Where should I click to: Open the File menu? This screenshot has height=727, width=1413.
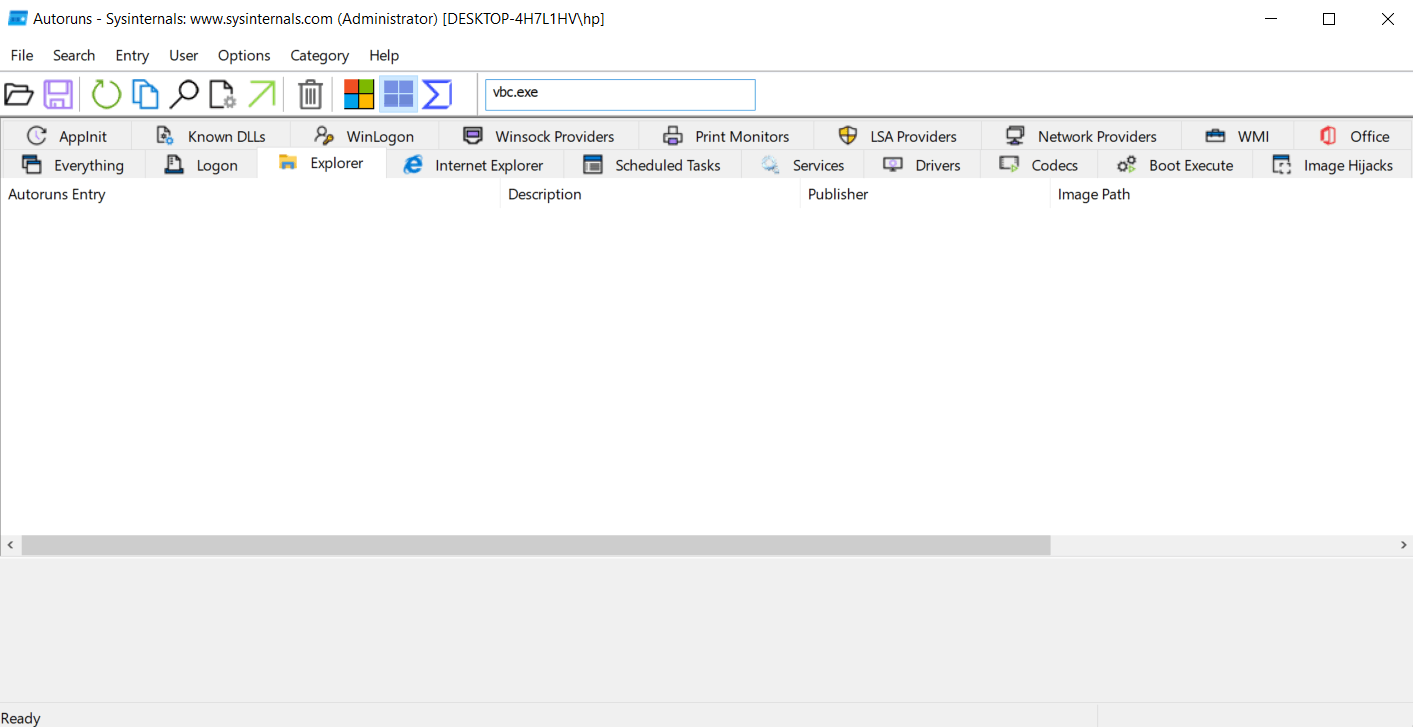click(22, 55)
